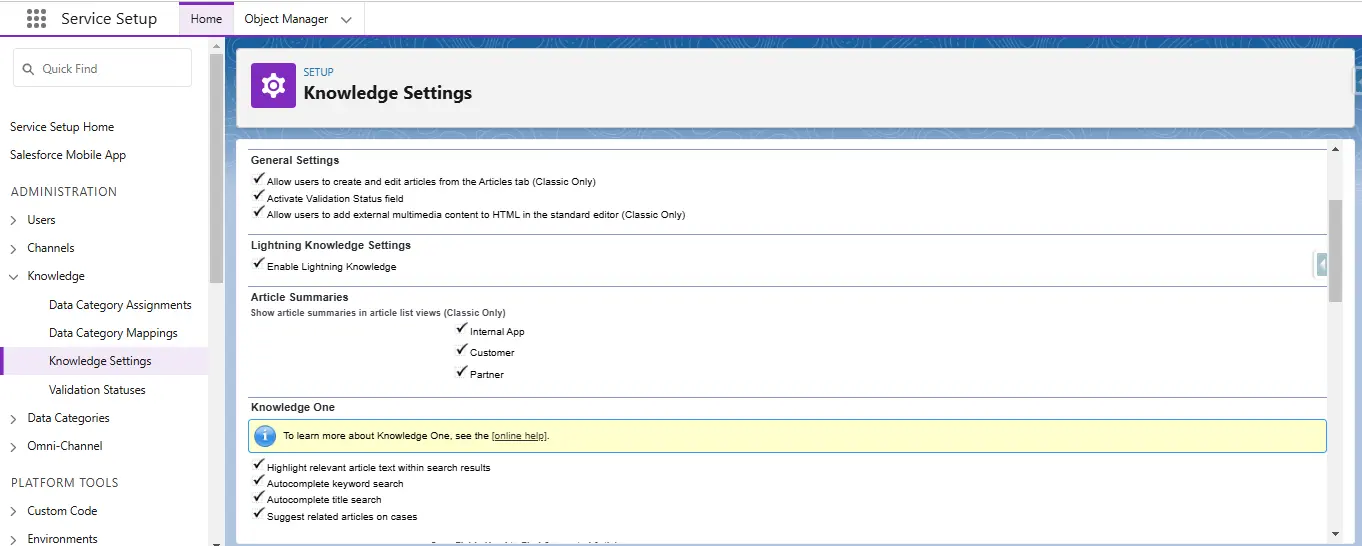Image resolution: width=1362 pixels, height=546 pixels.
Task: Click the Service Setup app name
Action: tap(109, 19)
